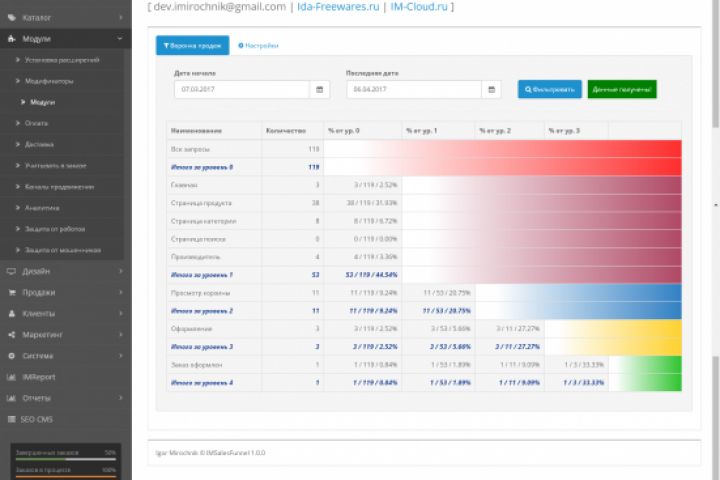
Task: Collapse the Модули menu chevron
Action: [x=120, y=39]
